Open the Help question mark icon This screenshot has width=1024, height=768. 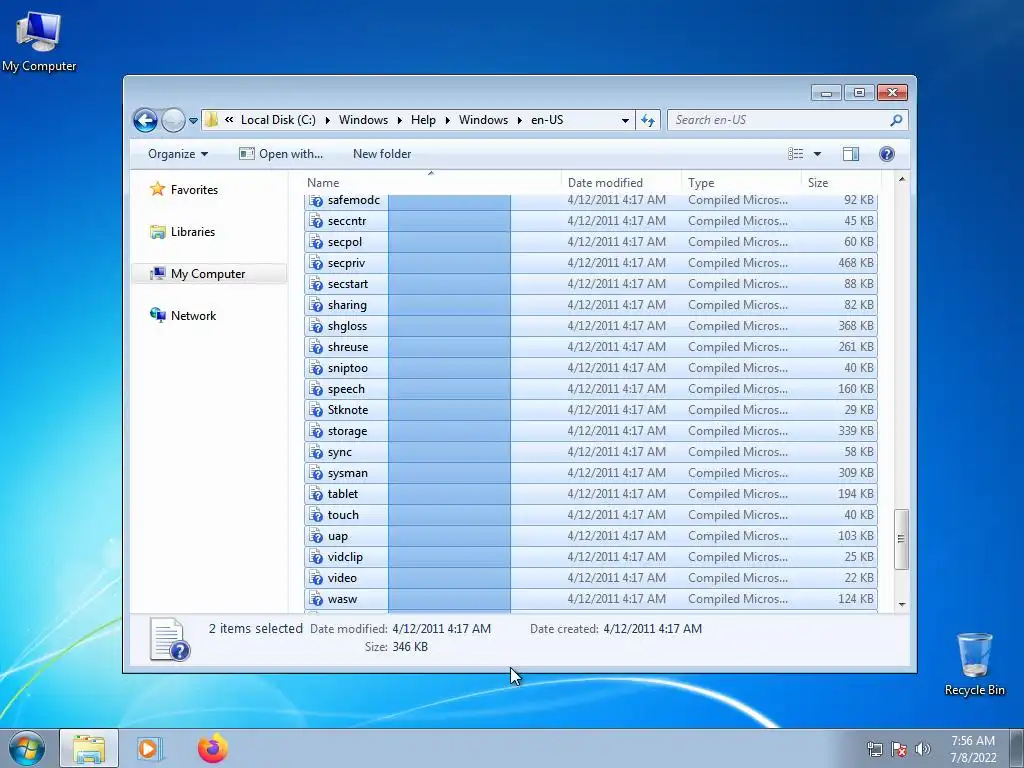tap(886, 154)
